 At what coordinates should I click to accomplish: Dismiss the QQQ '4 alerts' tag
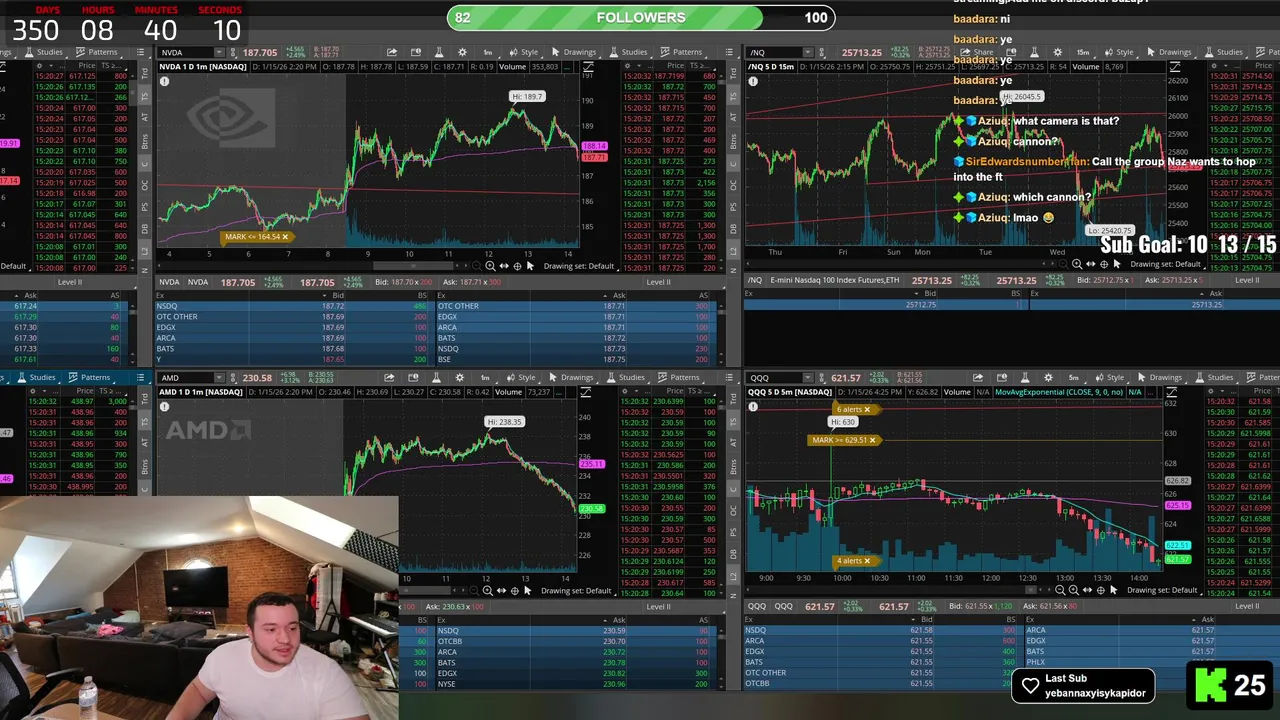point(867,561)
